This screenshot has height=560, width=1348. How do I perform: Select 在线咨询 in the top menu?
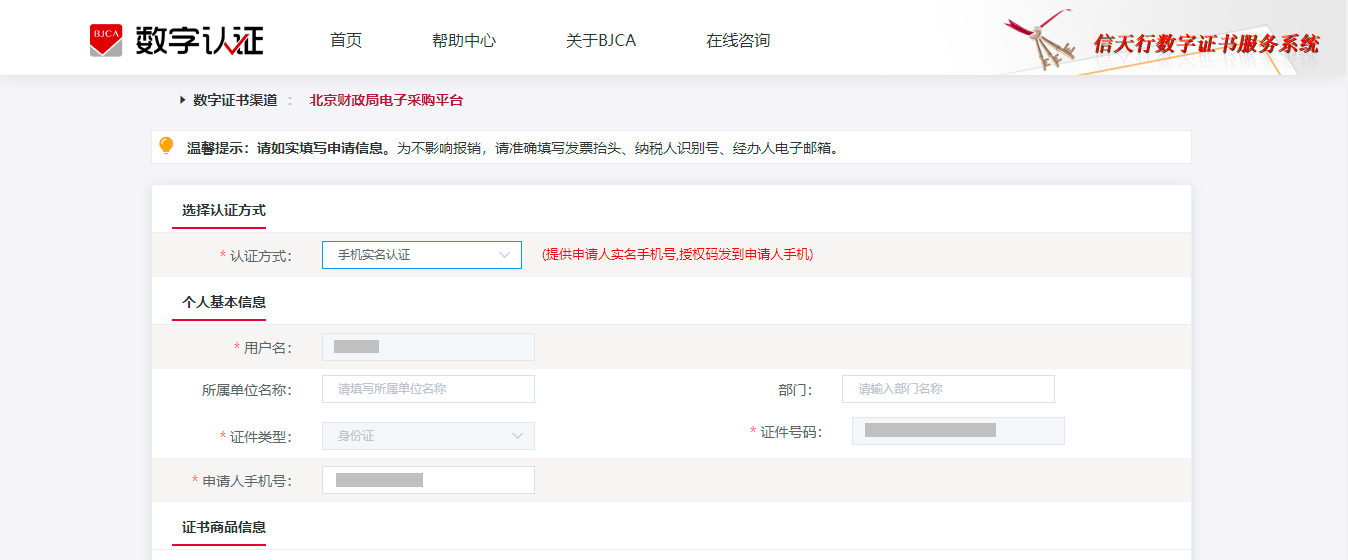click(738, 41)
